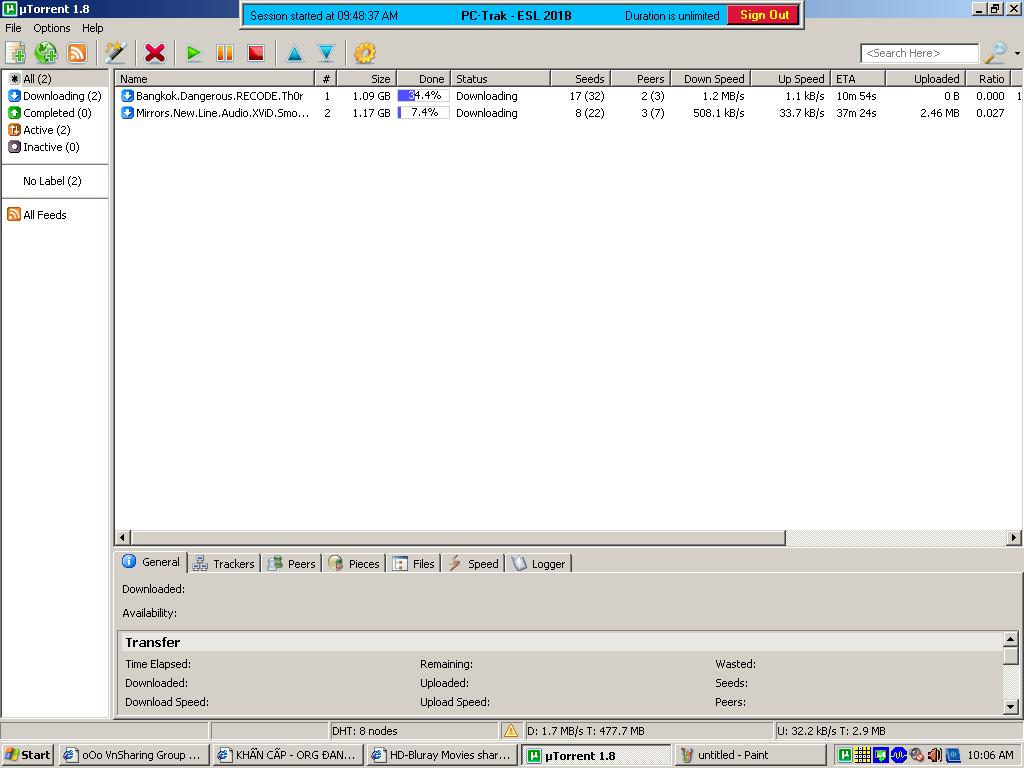1024x768 pixels.
Task: Switch to the Pieces tab
Action: pyautogui.click(x=354, y=564)
